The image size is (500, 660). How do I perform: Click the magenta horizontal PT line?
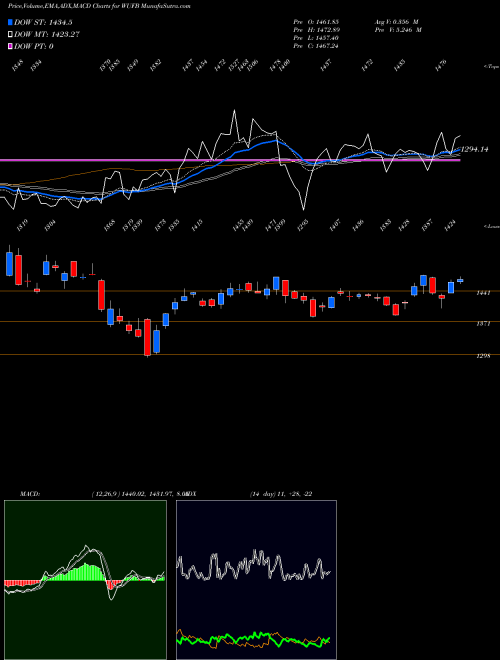[230, 160]
